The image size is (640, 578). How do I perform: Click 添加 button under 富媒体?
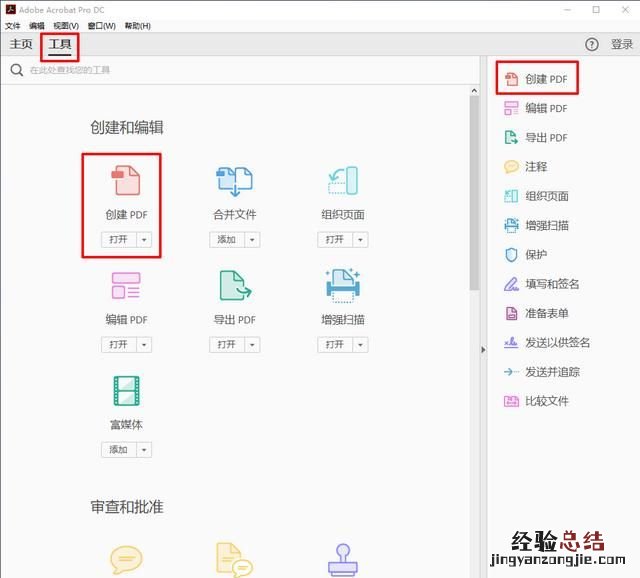click(119, 450)
